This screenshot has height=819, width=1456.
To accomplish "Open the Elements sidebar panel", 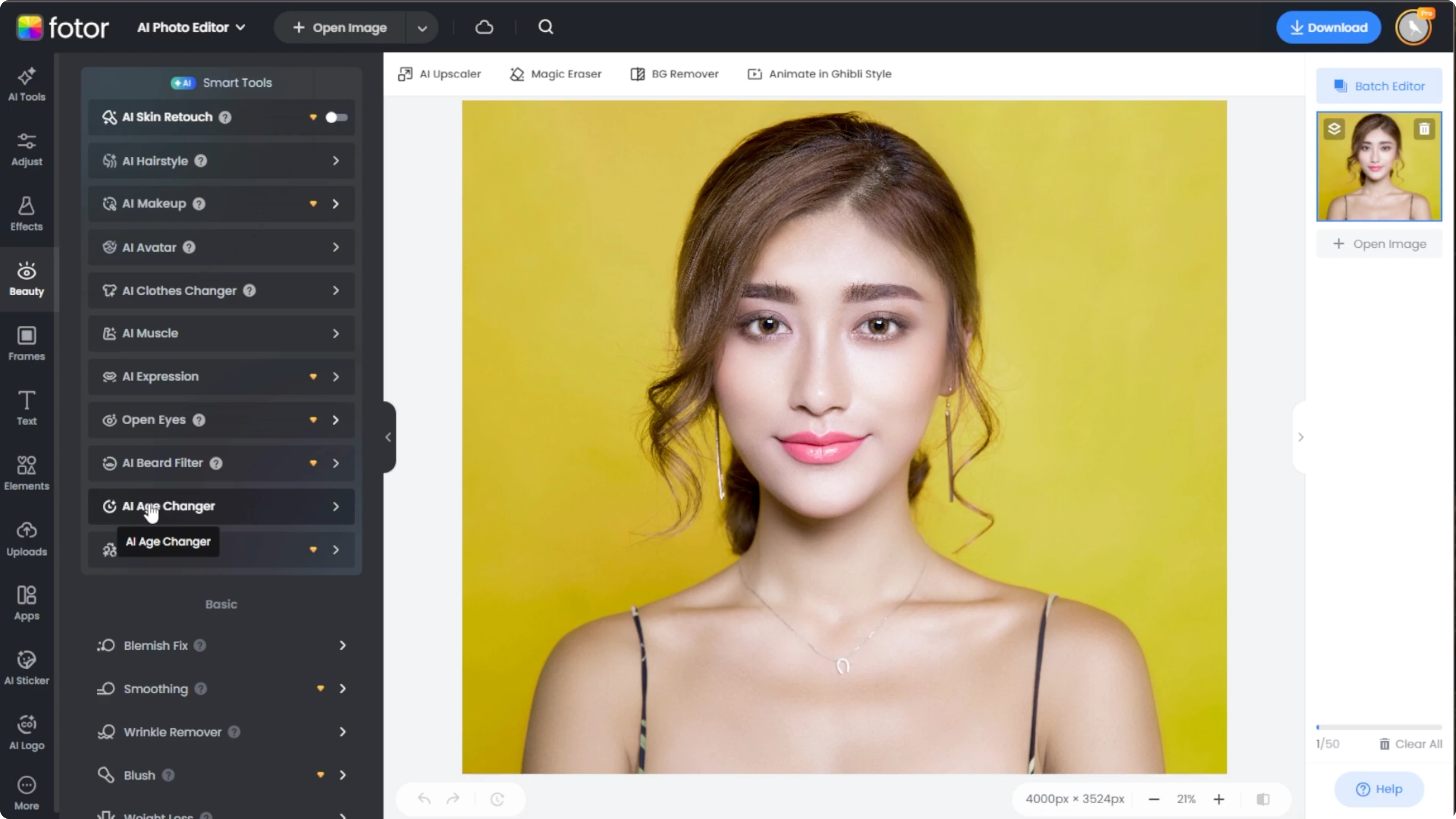I will [x=27, y=474].
